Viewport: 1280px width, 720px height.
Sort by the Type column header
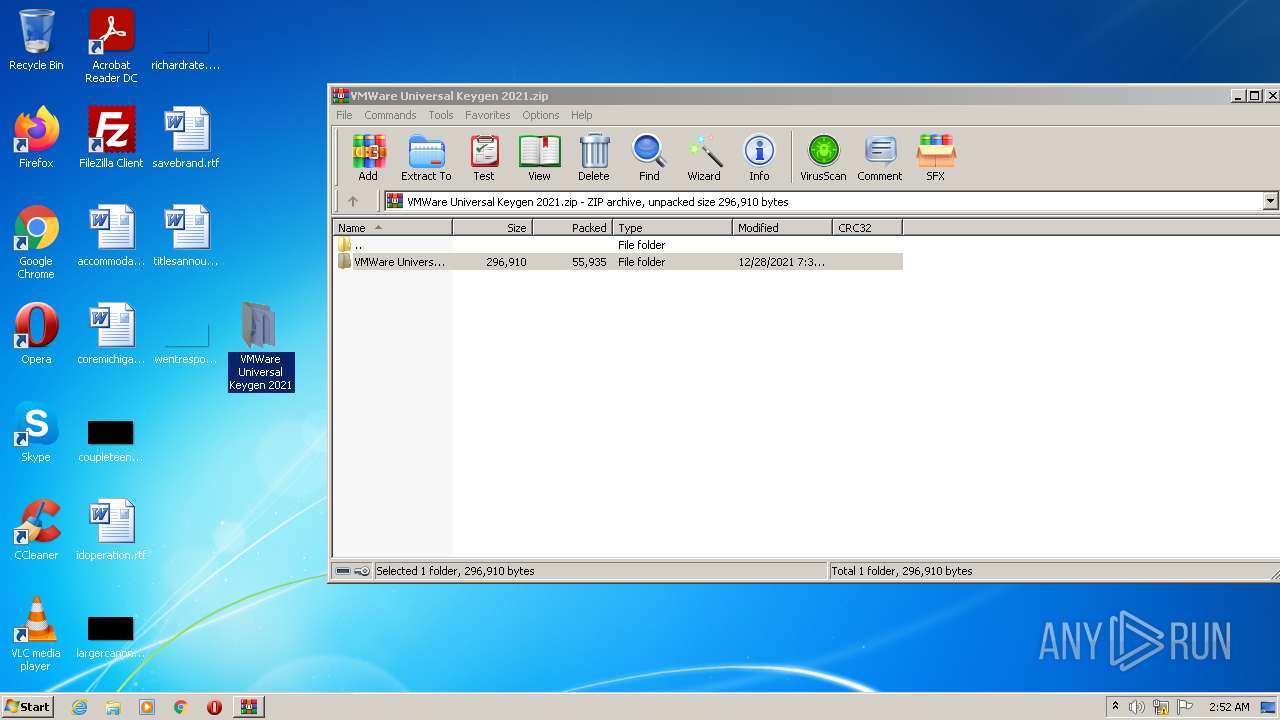[x=672, y=228]
